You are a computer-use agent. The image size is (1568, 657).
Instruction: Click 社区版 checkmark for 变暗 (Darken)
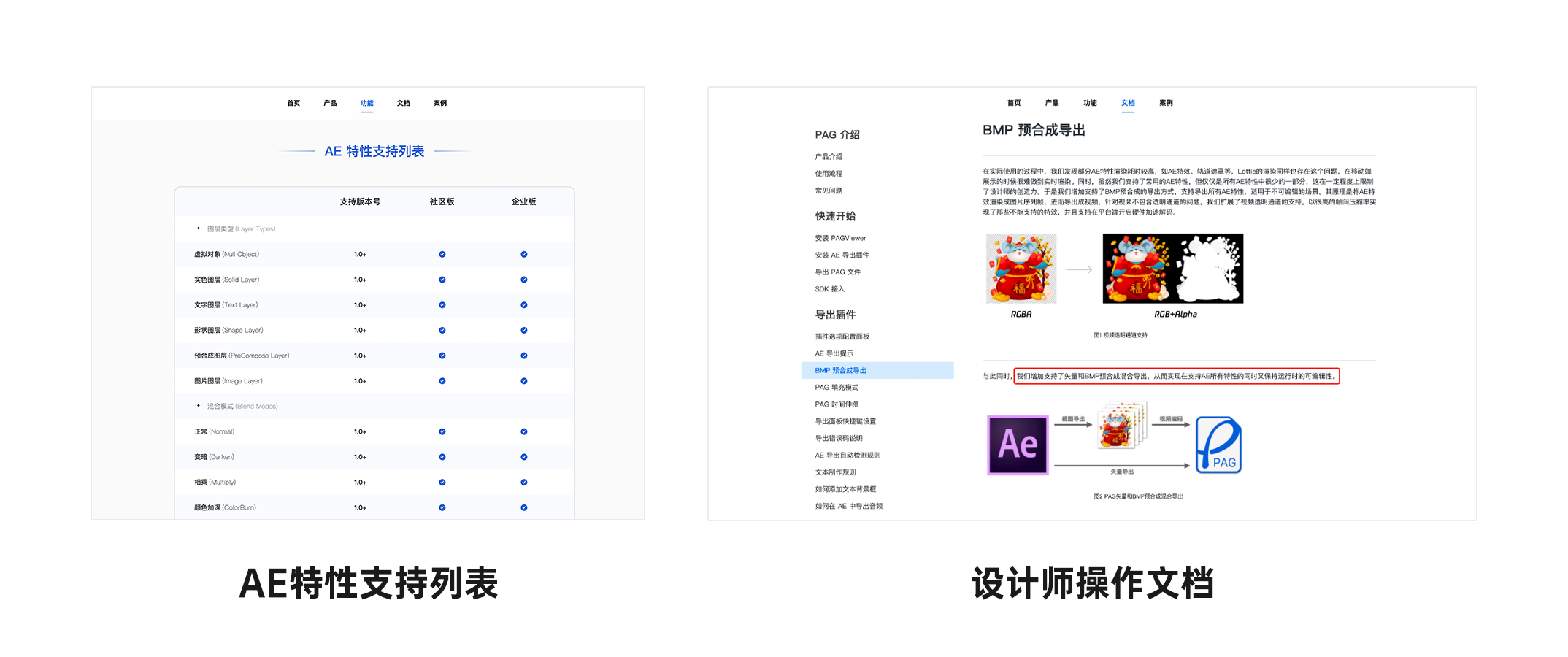tap(442, 457)
